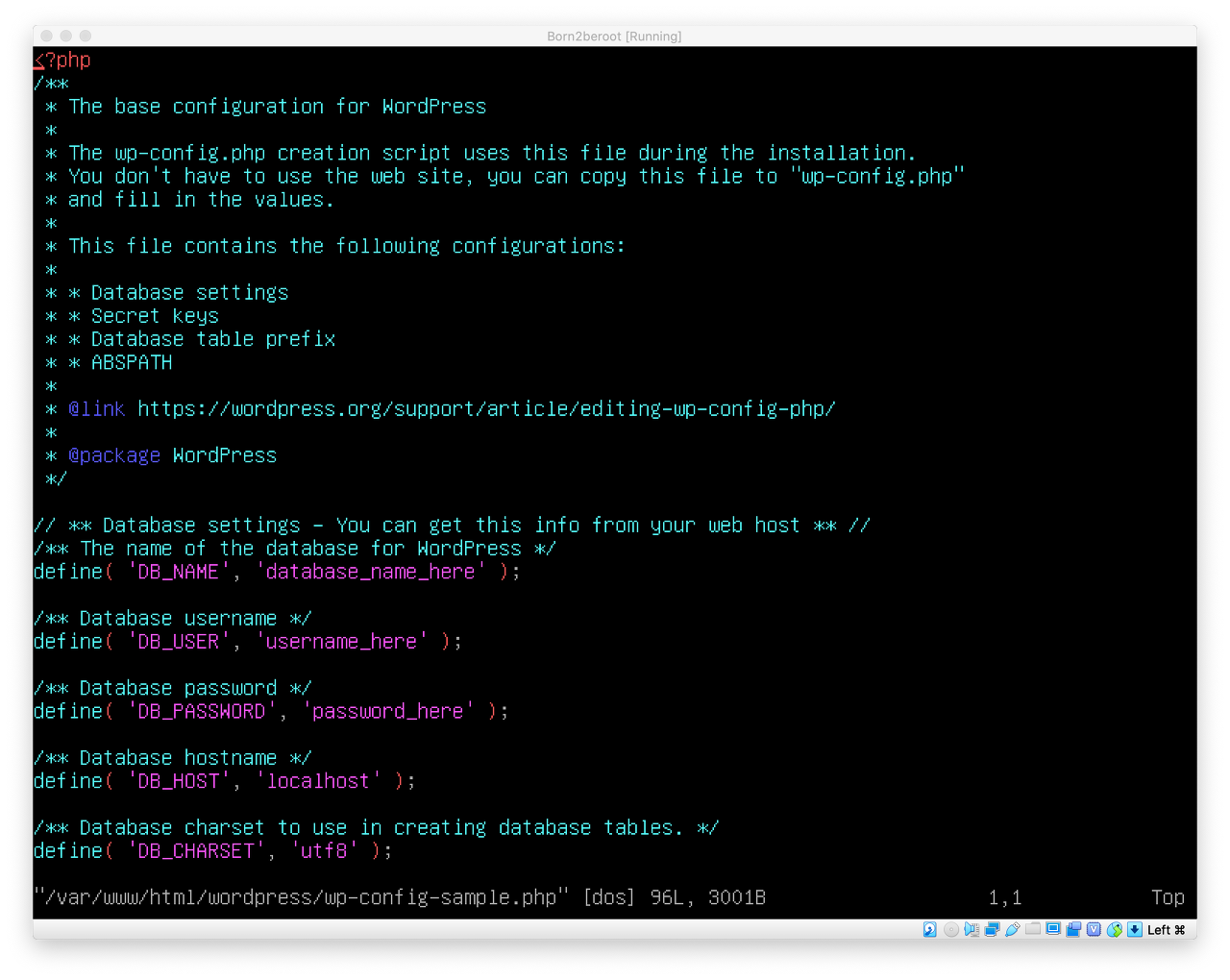Open the optical drive status icon
1230x980 pixels.
pos(950,929)
